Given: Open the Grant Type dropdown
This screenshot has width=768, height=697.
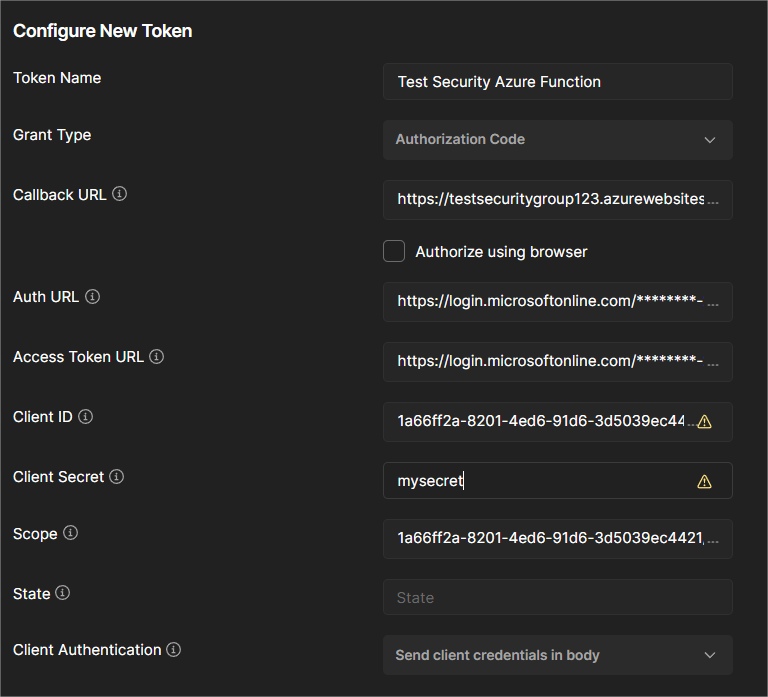Looking at the screenshot, I should tap(557, 140).
